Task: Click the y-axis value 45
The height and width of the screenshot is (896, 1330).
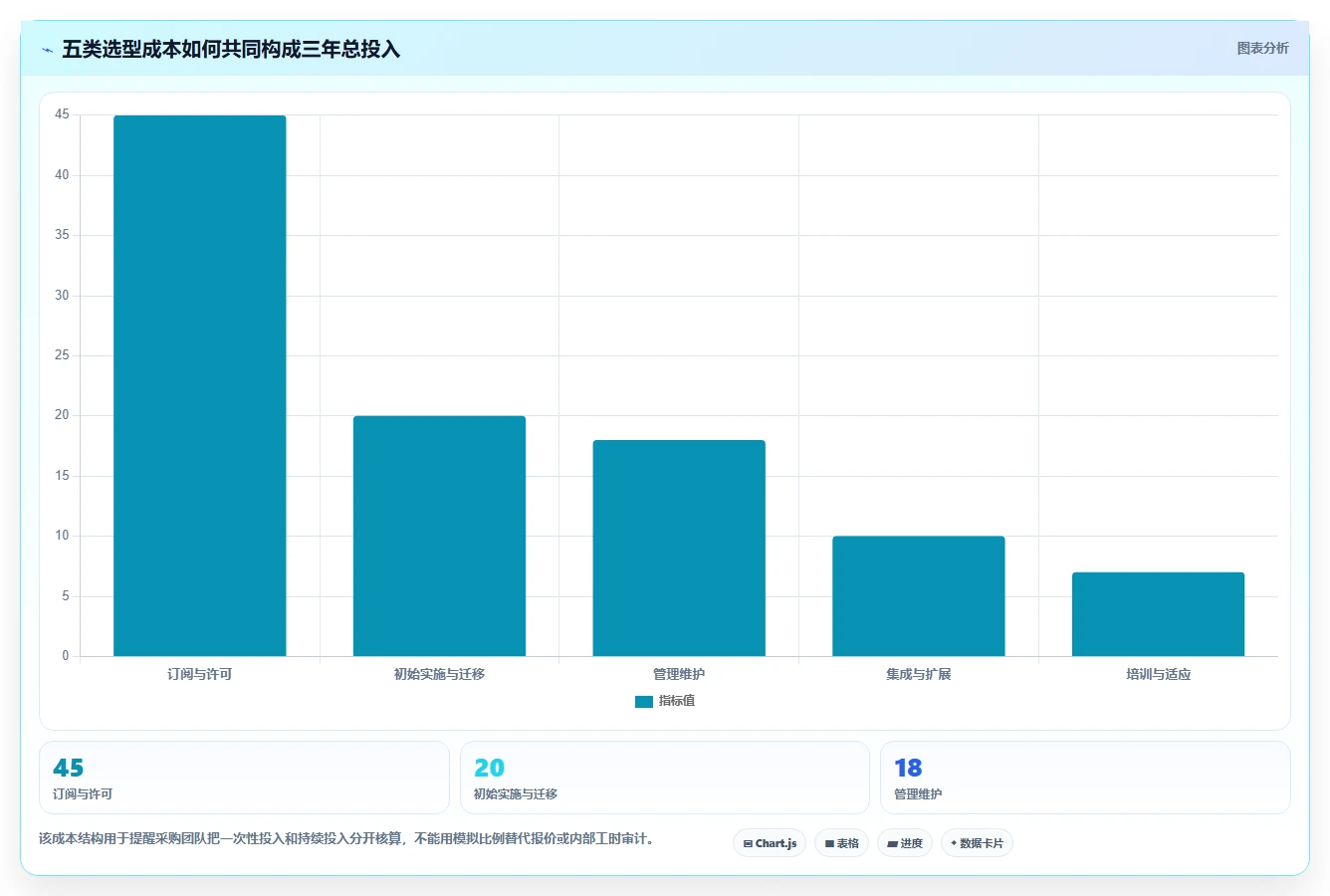Action: tap(62, 114)
